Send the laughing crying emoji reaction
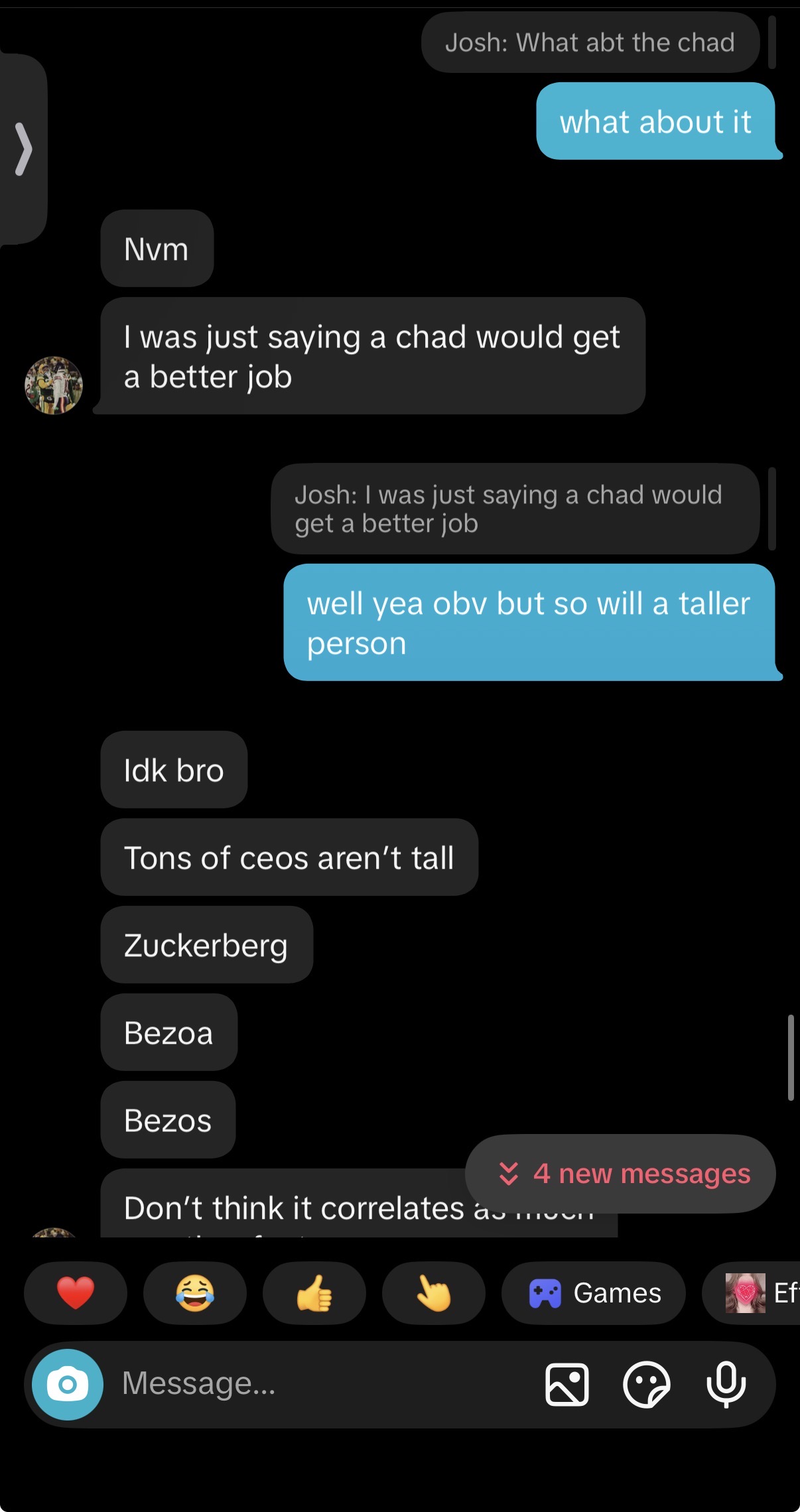 [195, 1292]
